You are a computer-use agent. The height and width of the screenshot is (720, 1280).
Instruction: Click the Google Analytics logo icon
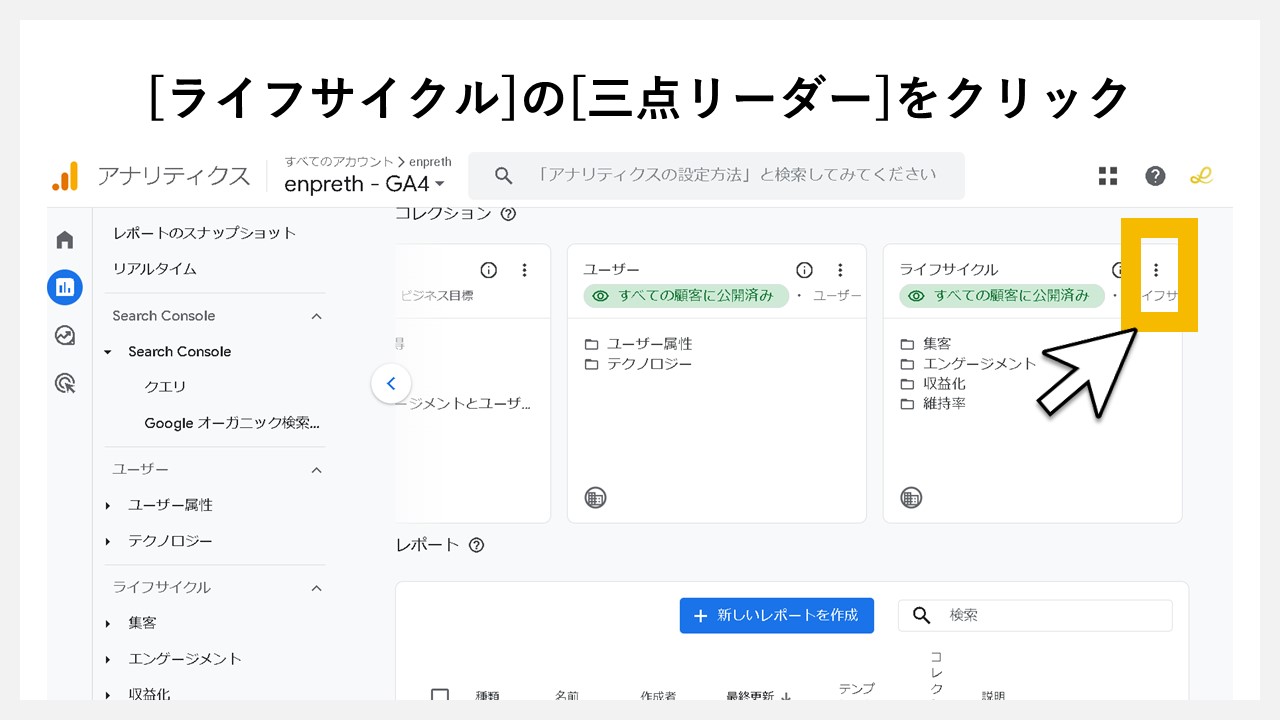point(66,176)
